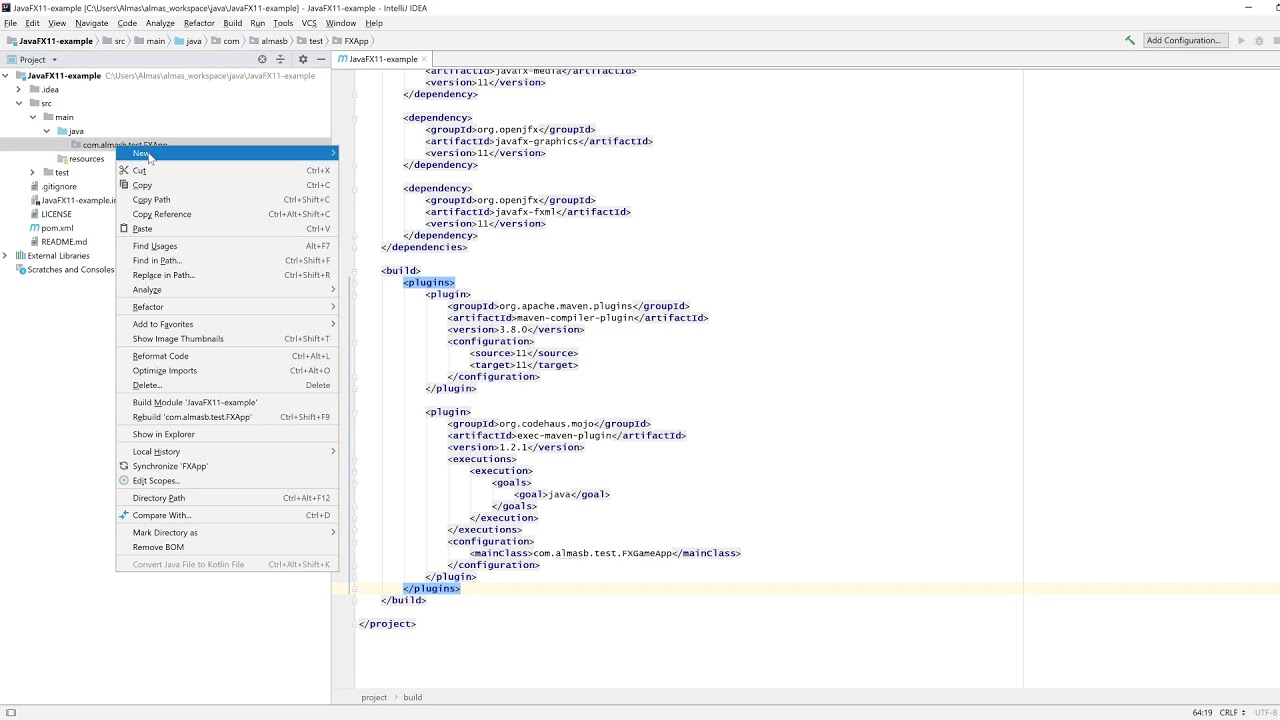This screenshot has width=1280, height=720.
Task: Open the Analyze submenu in context menu
Action: (x=227, y=290)
